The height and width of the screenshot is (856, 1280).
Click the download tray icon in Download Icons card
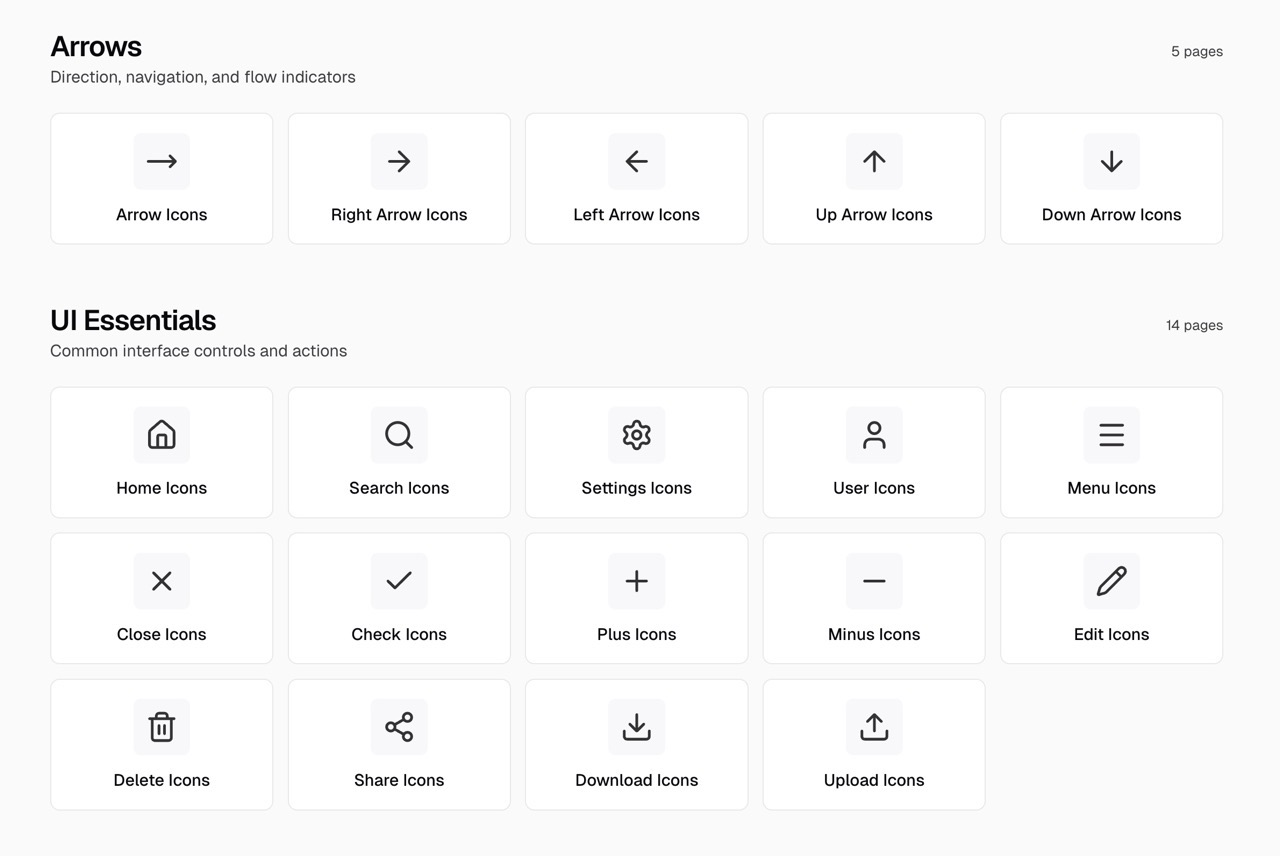pos(636,727)
